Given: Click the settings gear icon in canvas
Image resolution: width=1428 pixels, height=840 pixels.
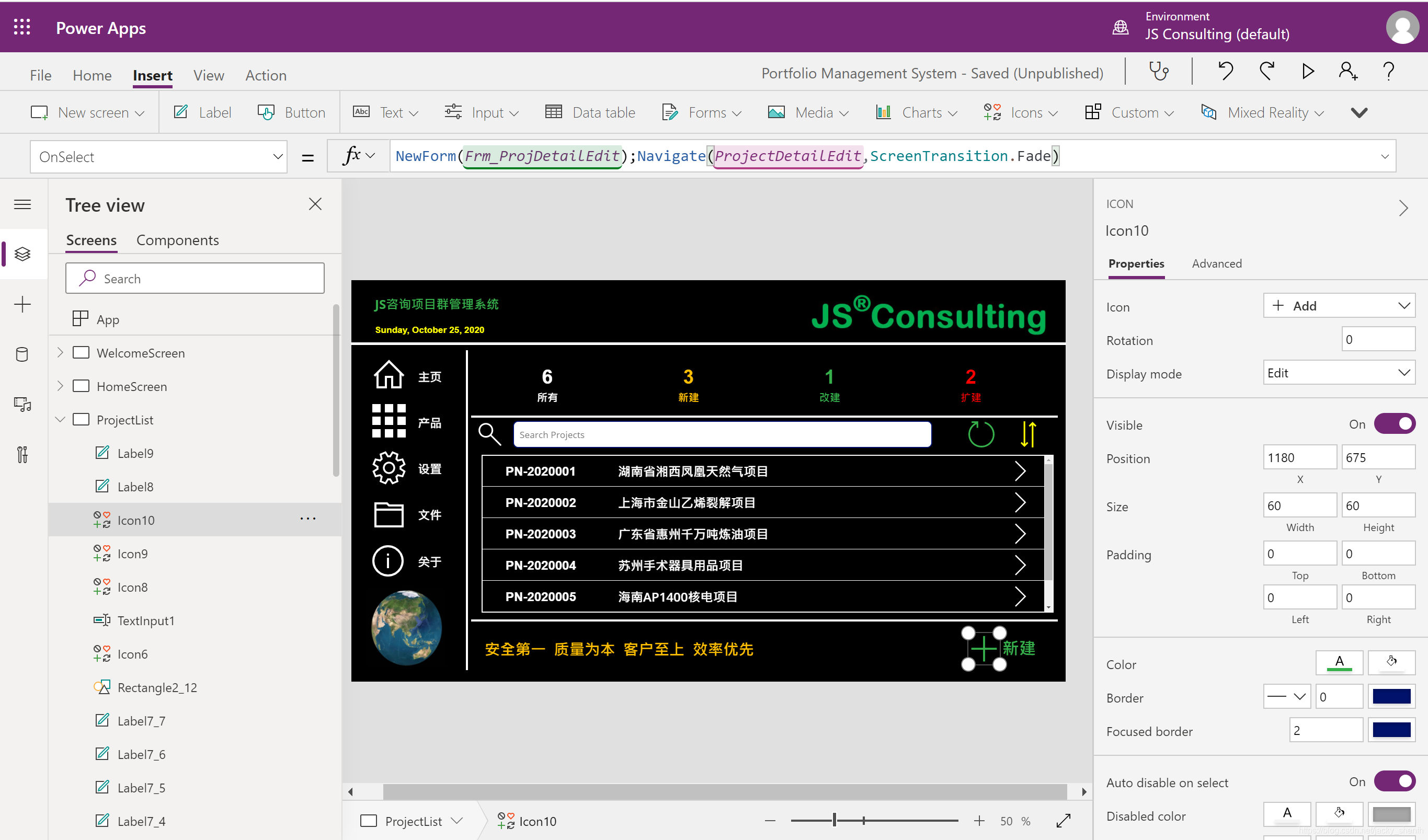Looking at the screenshot, I should pyautogui.click(x=388, y=467).
